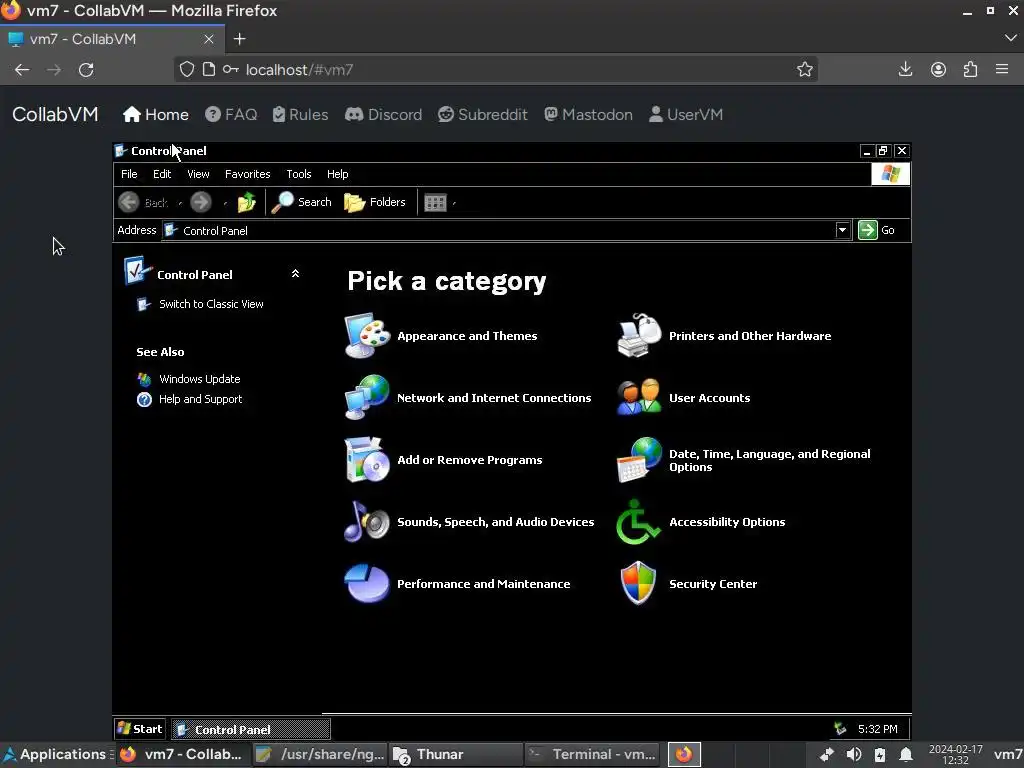Open Firefox hamburger application menu
1024x768 pixels.
[x=1002, y=69]
